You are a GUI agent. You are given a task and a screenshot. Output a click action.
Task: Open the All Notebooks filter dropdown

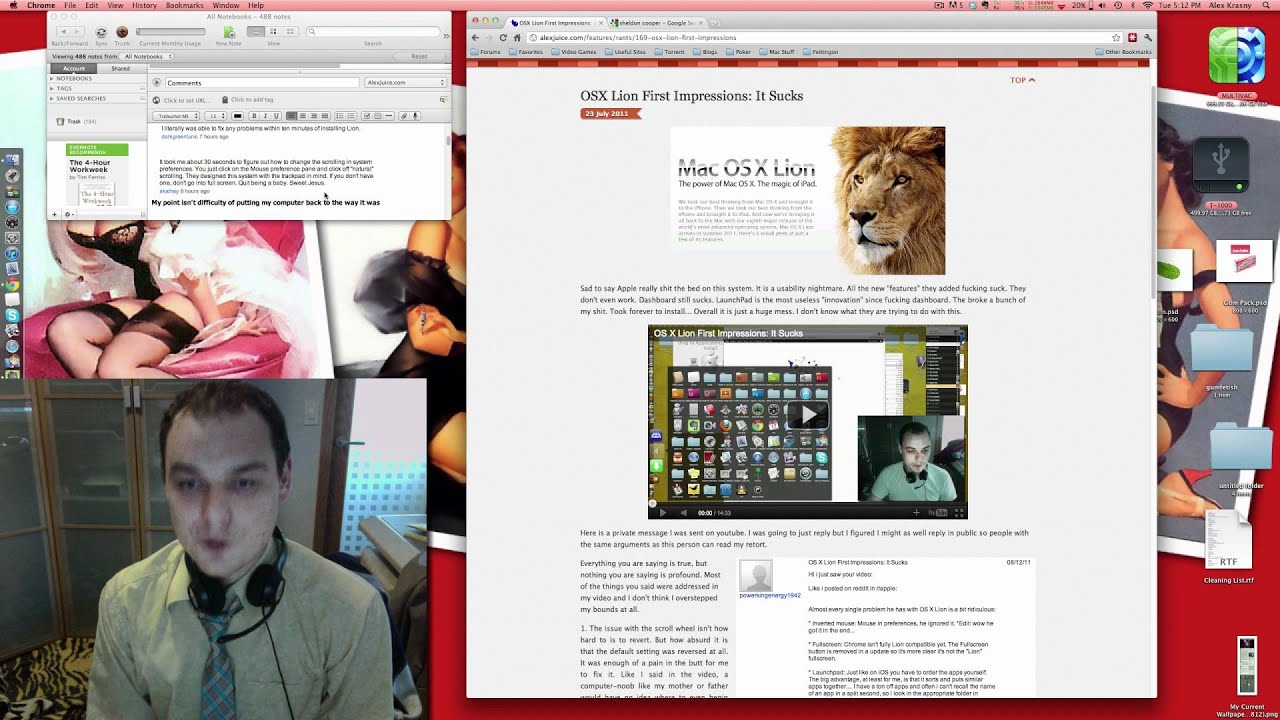pos(146,57)
